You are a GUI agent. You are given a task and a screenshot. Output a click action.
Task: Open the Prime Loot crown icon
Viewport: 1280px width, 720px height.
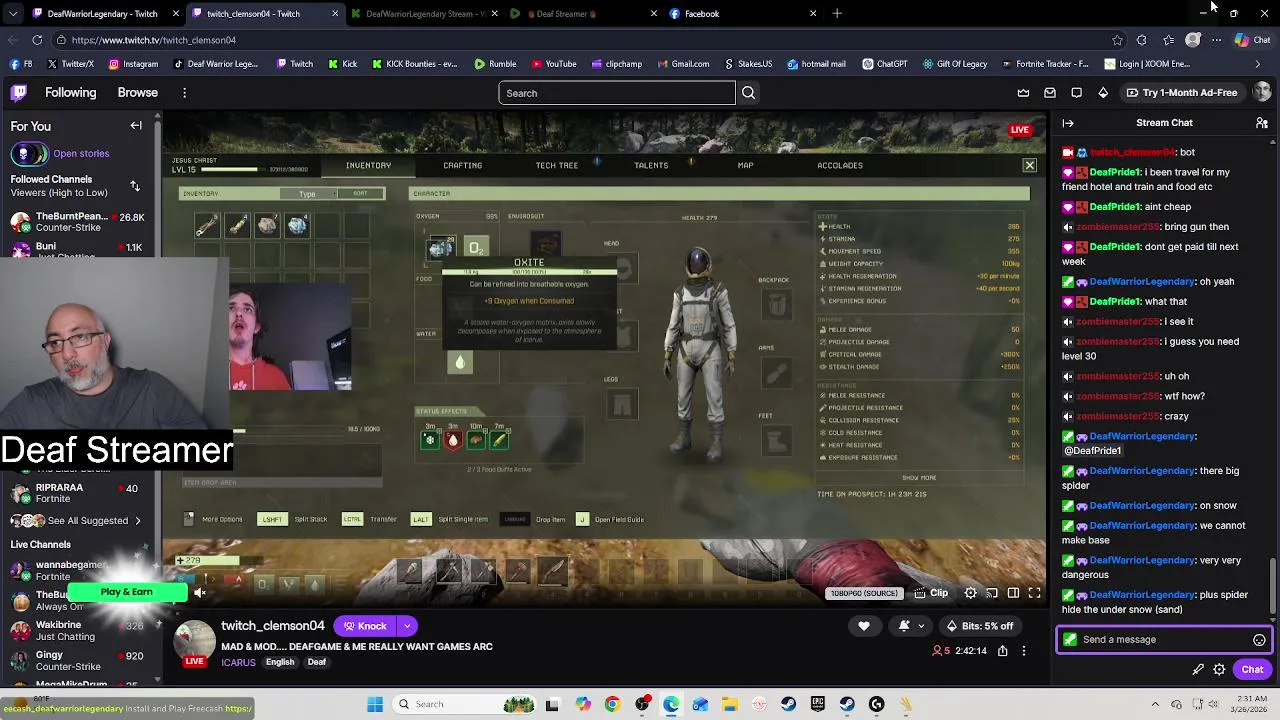[1023, 93]
